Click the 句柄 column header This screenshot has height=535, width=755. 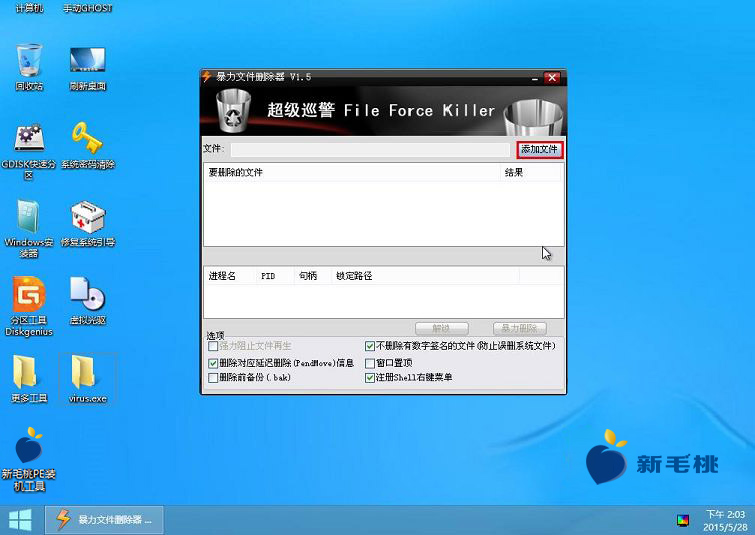click(312, 276)
